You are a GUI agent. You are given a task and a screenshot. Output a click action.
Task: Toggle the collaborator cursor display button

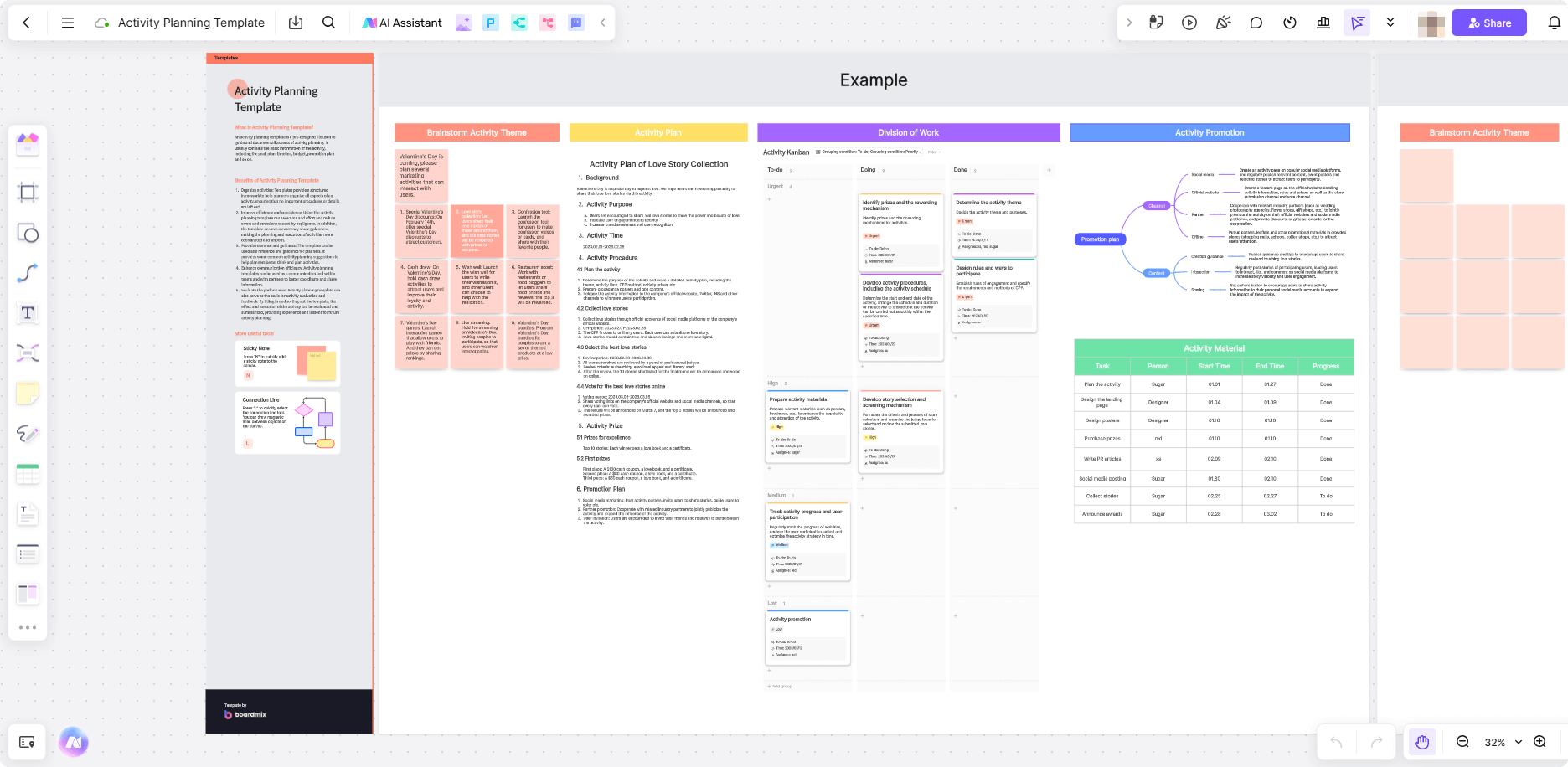(1357, 23)
